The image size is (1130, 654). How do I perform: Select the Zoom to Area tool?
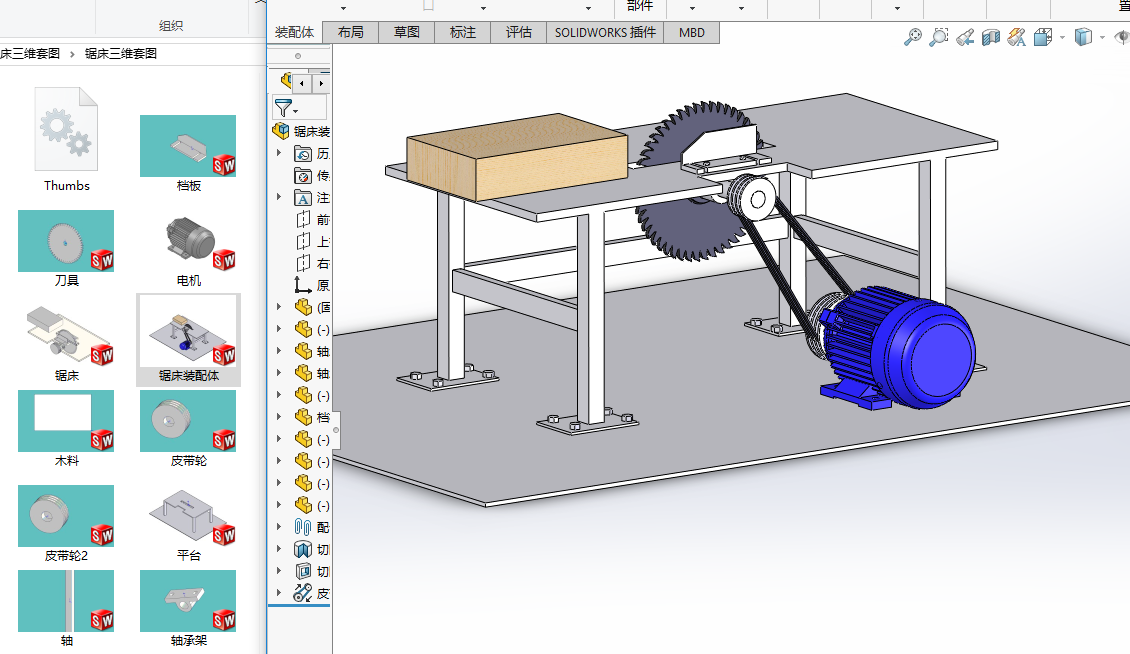coord(938,37)
